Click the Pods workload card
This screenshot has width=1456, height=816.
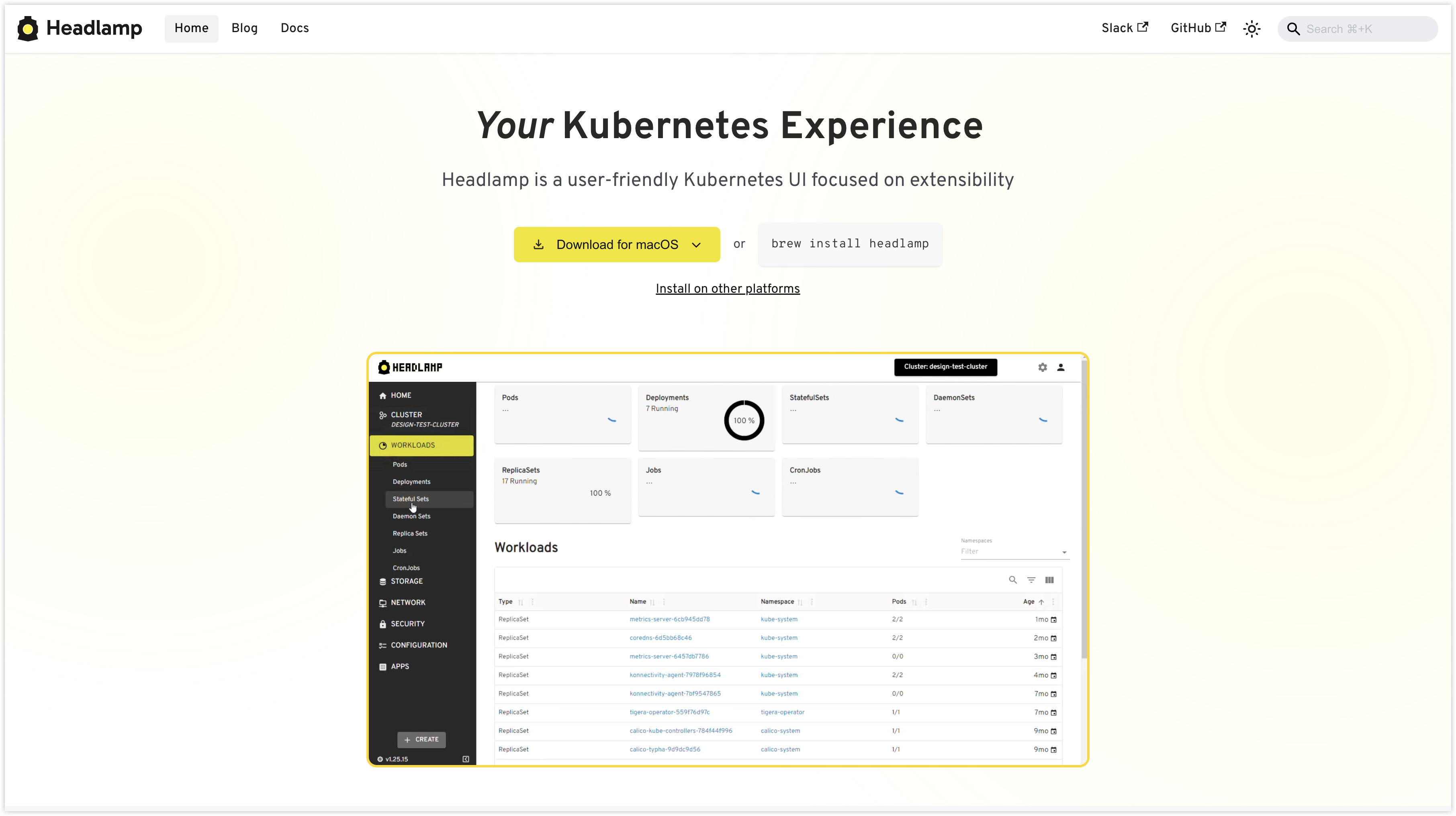tap(562, 415)
